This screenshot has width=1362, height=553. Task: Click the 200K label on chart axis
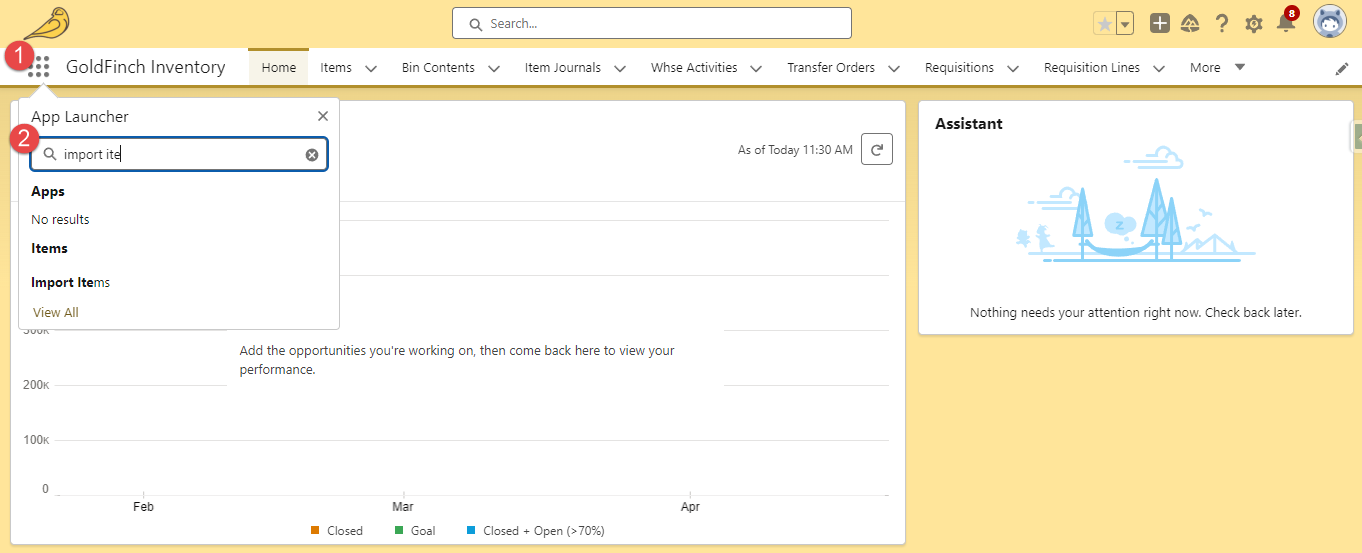coord(35,385)
